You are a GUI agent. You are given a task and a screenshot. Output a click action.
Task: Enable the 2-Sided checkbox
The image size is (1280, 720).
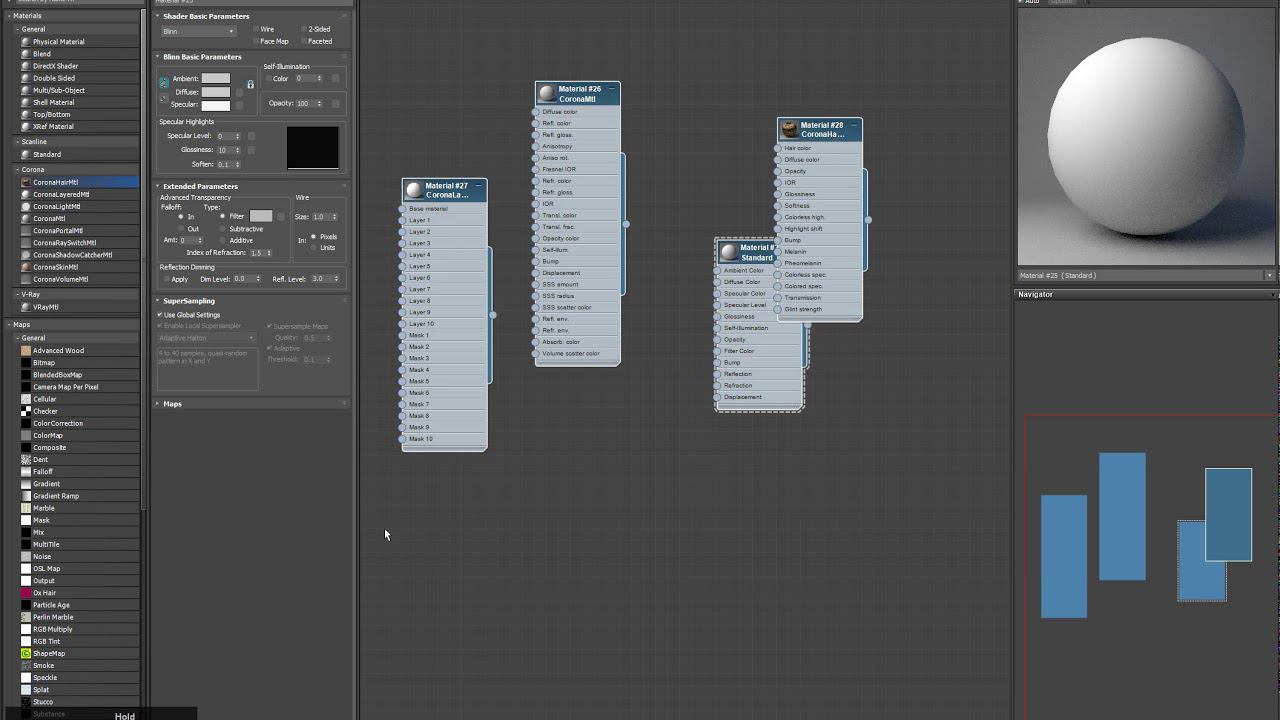(x=304, y=29)
